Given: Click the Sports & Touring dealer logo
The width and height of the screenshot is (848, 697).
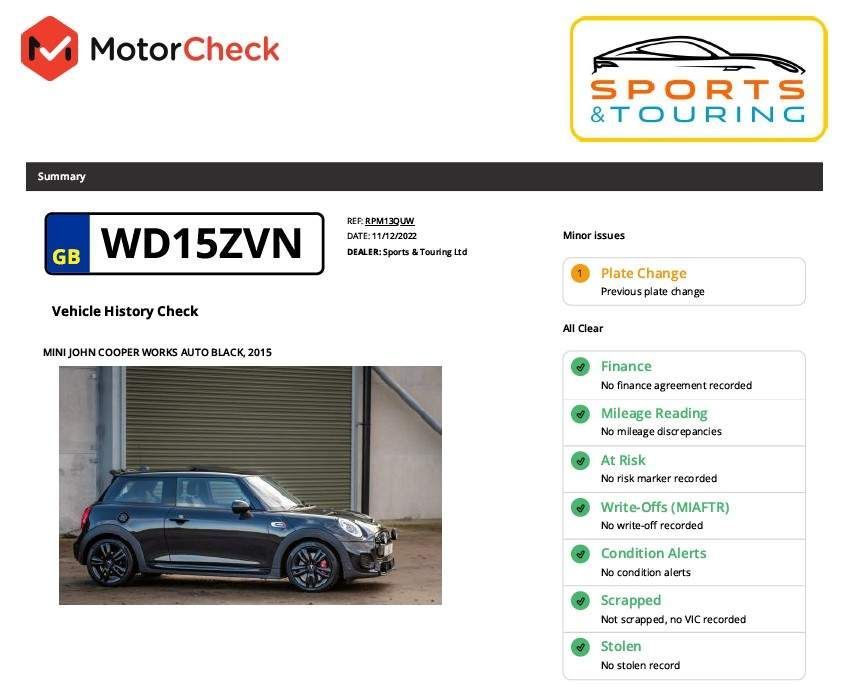Looking at the screenshot, I should click(699, 79).
